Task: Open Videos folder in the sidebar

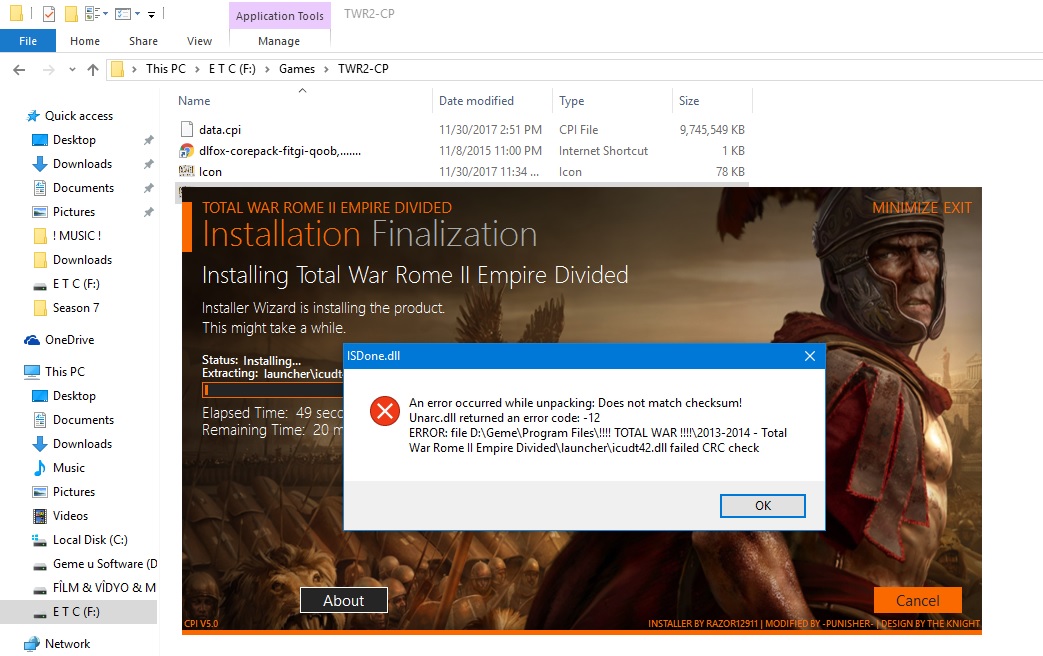Action: (70, 516)
